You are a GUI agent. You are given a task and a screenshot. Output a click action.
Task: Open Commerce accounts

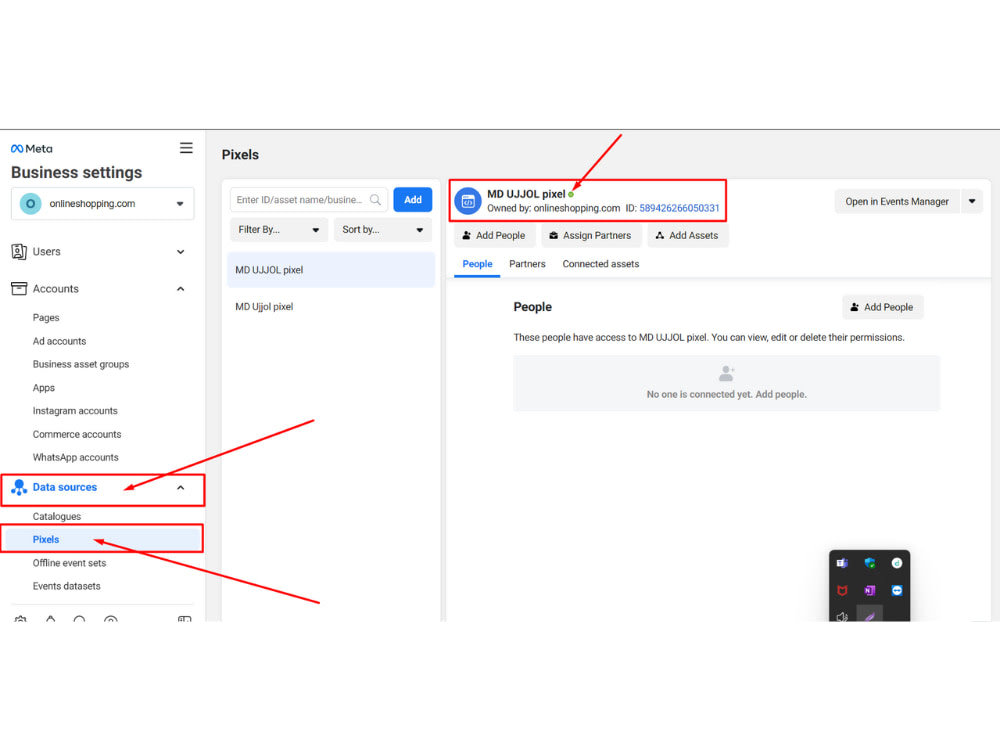pos(77,434)
